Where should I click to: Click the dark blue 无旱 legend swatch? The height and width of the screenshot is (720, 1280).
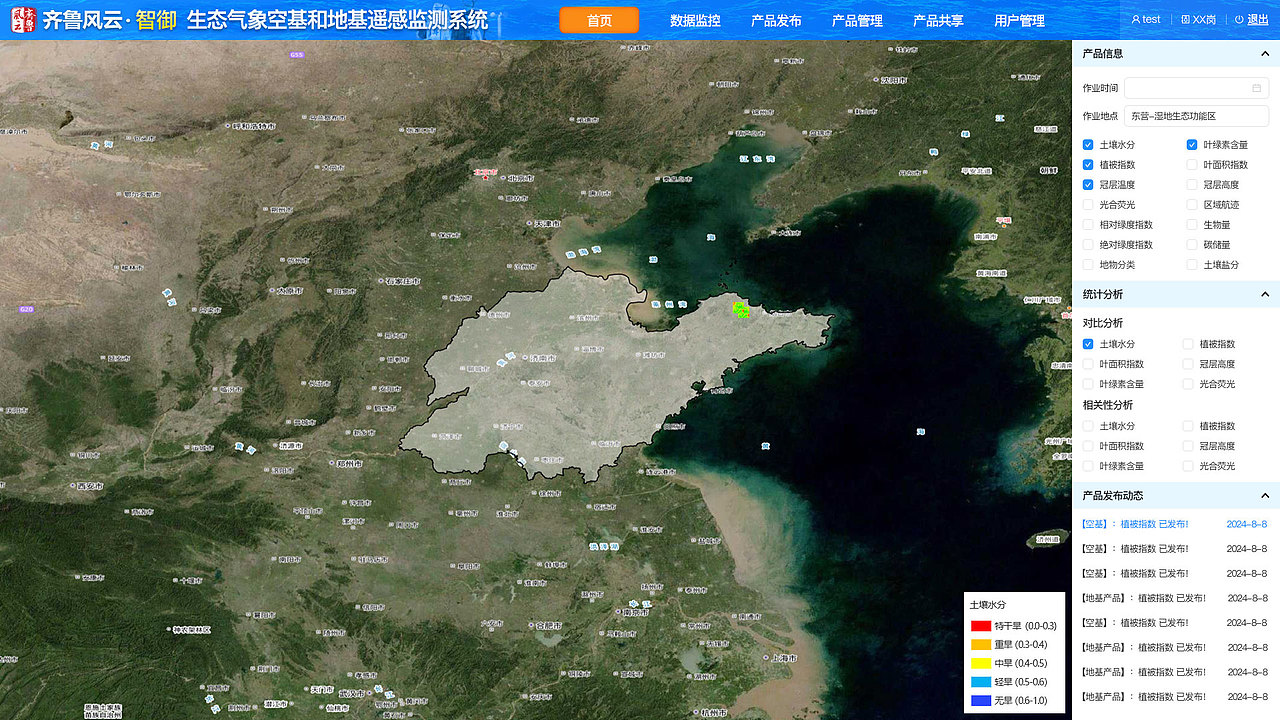(x=980, y=701)
